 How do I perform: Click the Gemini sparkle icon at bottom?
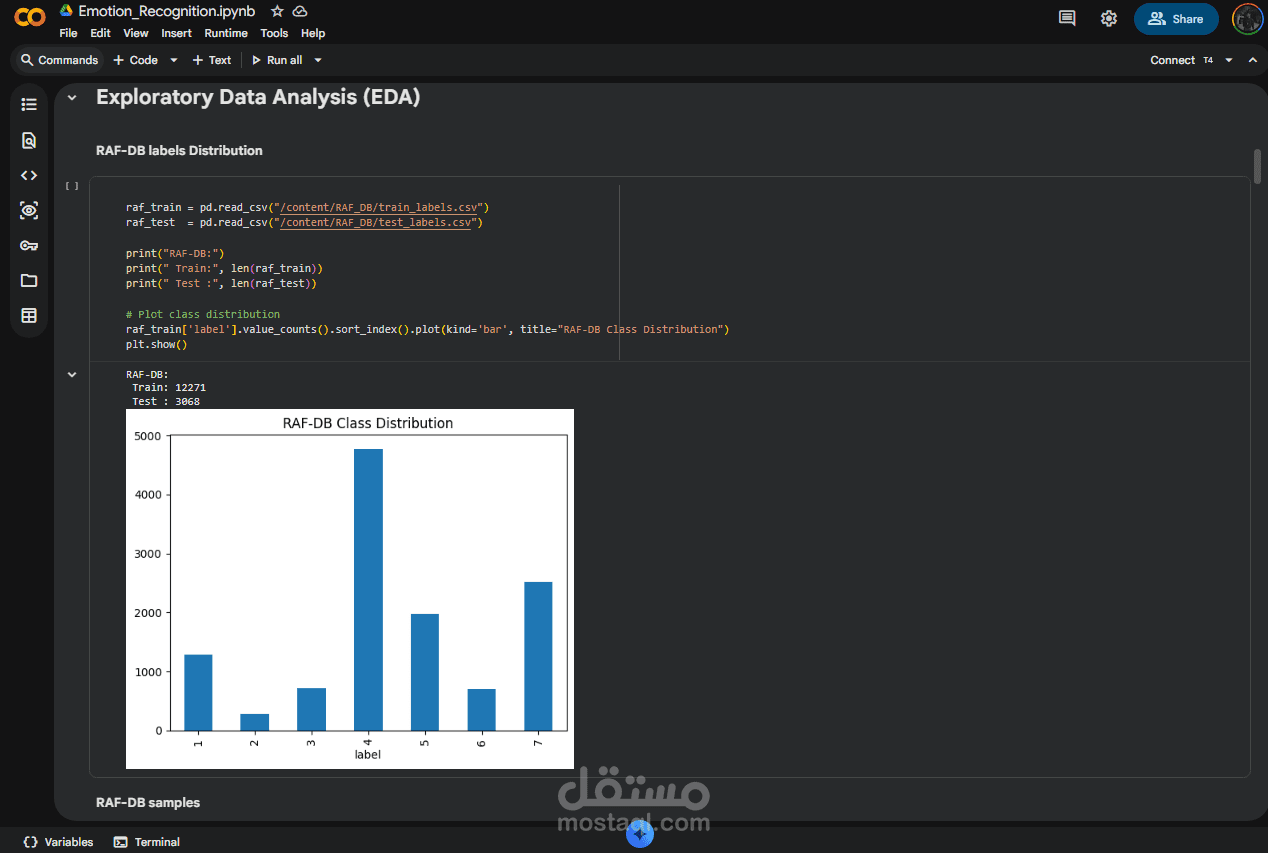[640, 834]
